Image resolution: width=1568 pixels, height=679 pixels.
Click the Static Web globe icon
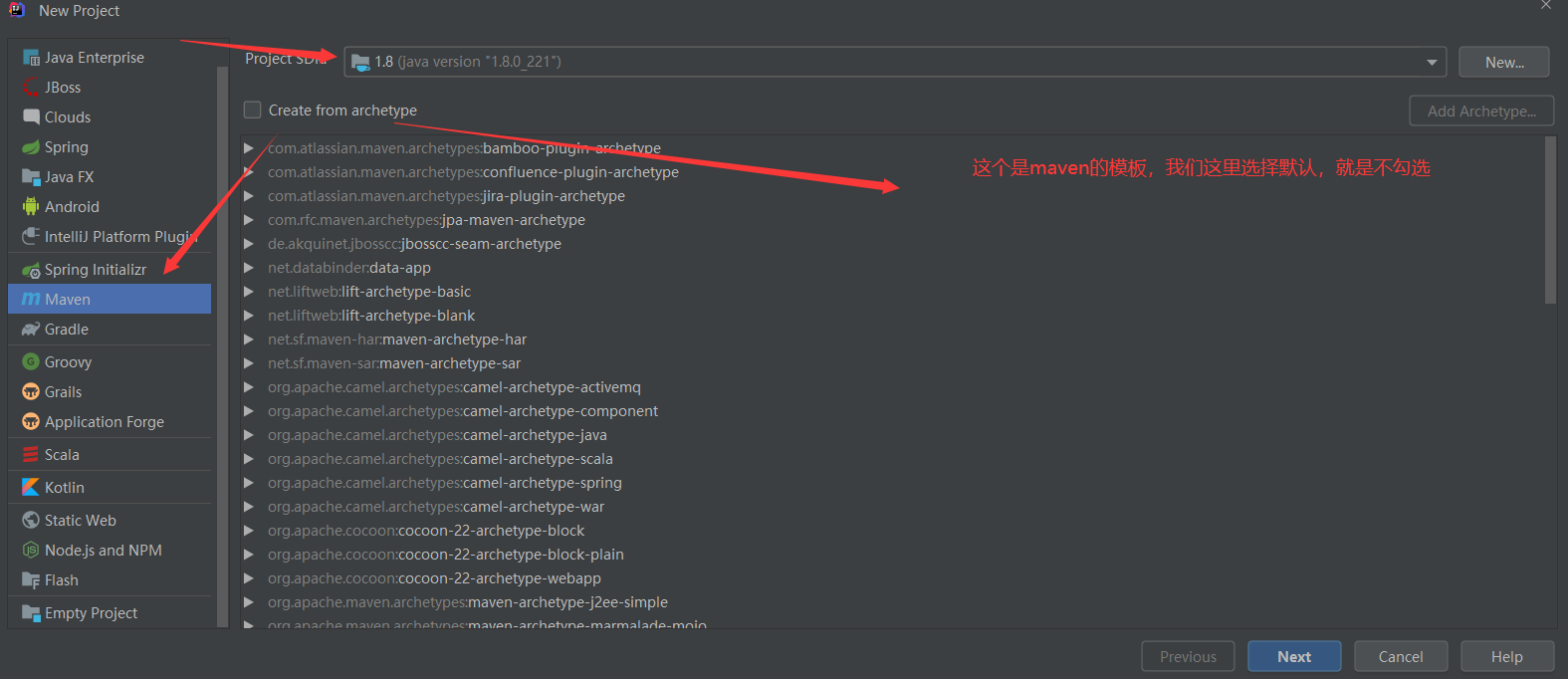[x=31, y=521]
